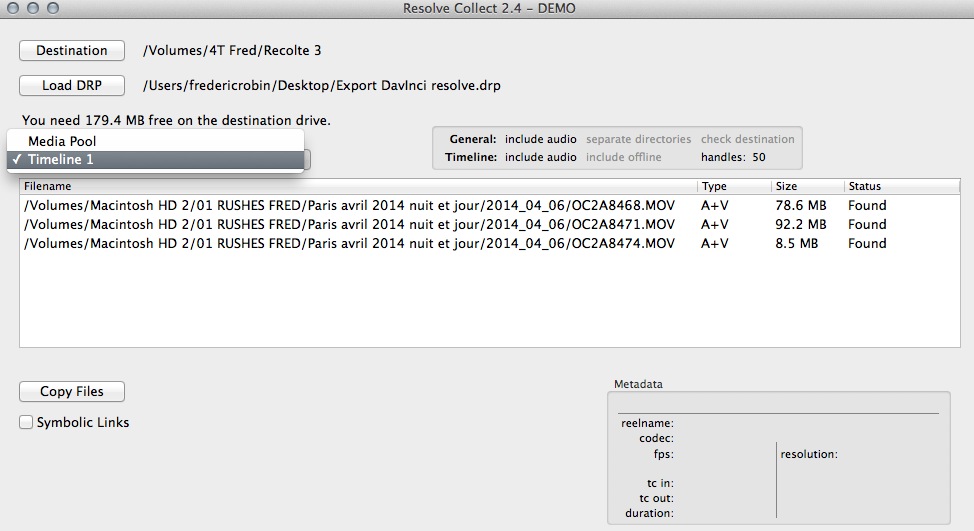
Task: Click the Destination button
Action: (72, 50)
